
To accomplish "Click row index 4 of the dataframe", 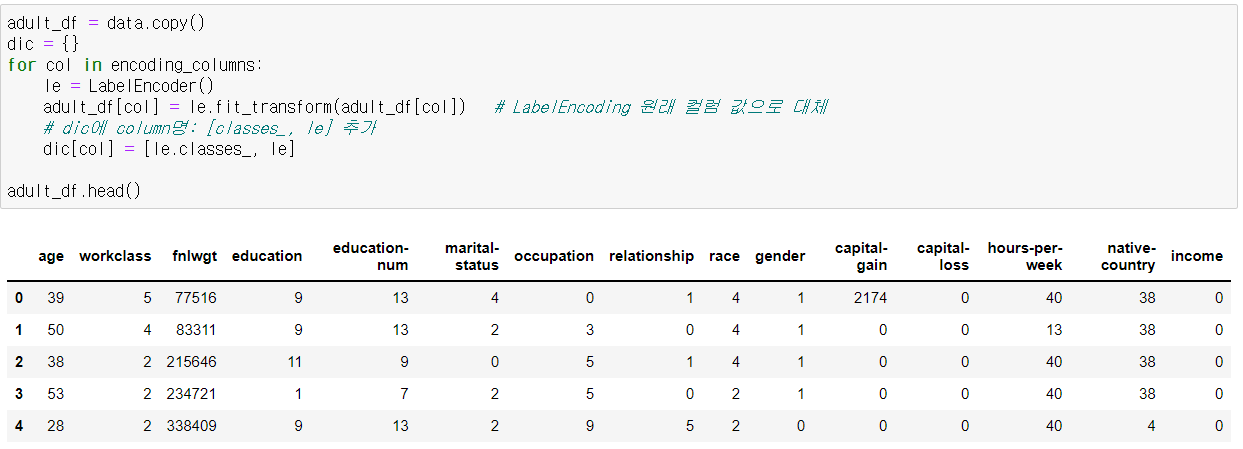I will pos(20,426).
